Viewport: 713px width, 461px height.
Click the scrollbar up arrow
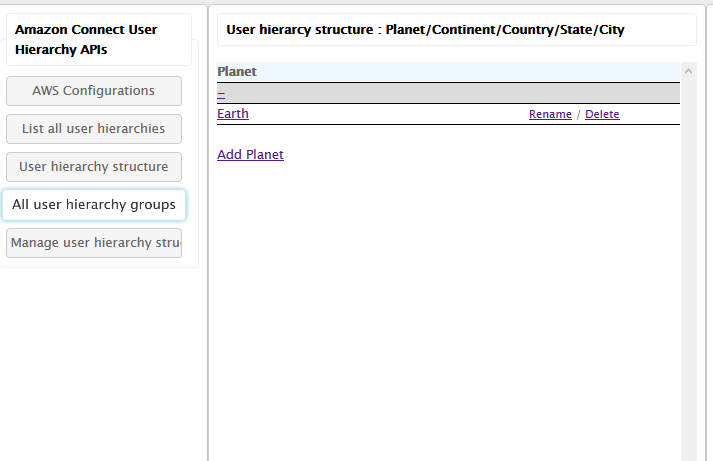(688, 71)
